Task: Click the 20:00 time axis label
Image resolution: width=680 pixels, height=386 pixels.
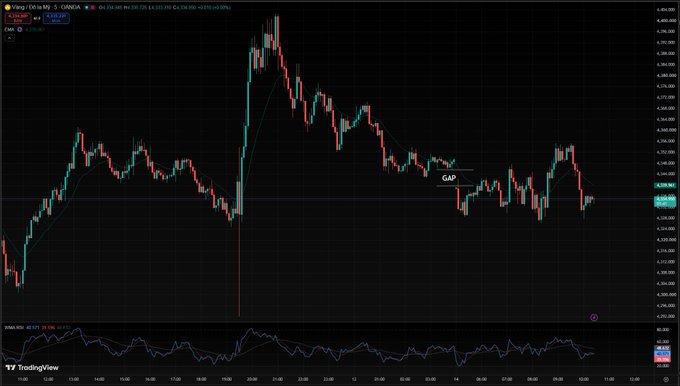Action: [252, 379]
